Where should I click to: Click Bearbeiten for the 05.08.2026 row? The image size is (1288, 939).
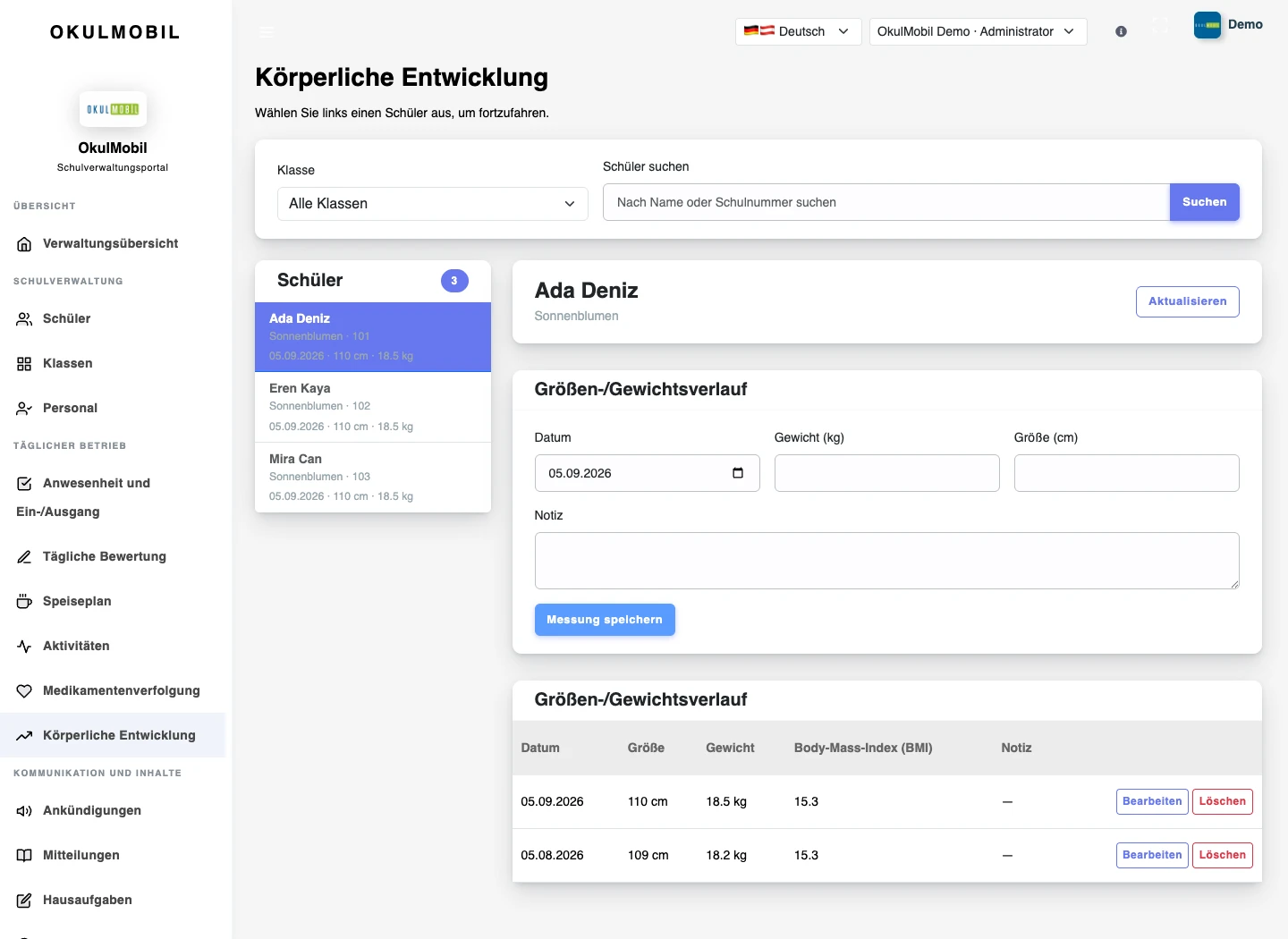tap(1152, 855)
